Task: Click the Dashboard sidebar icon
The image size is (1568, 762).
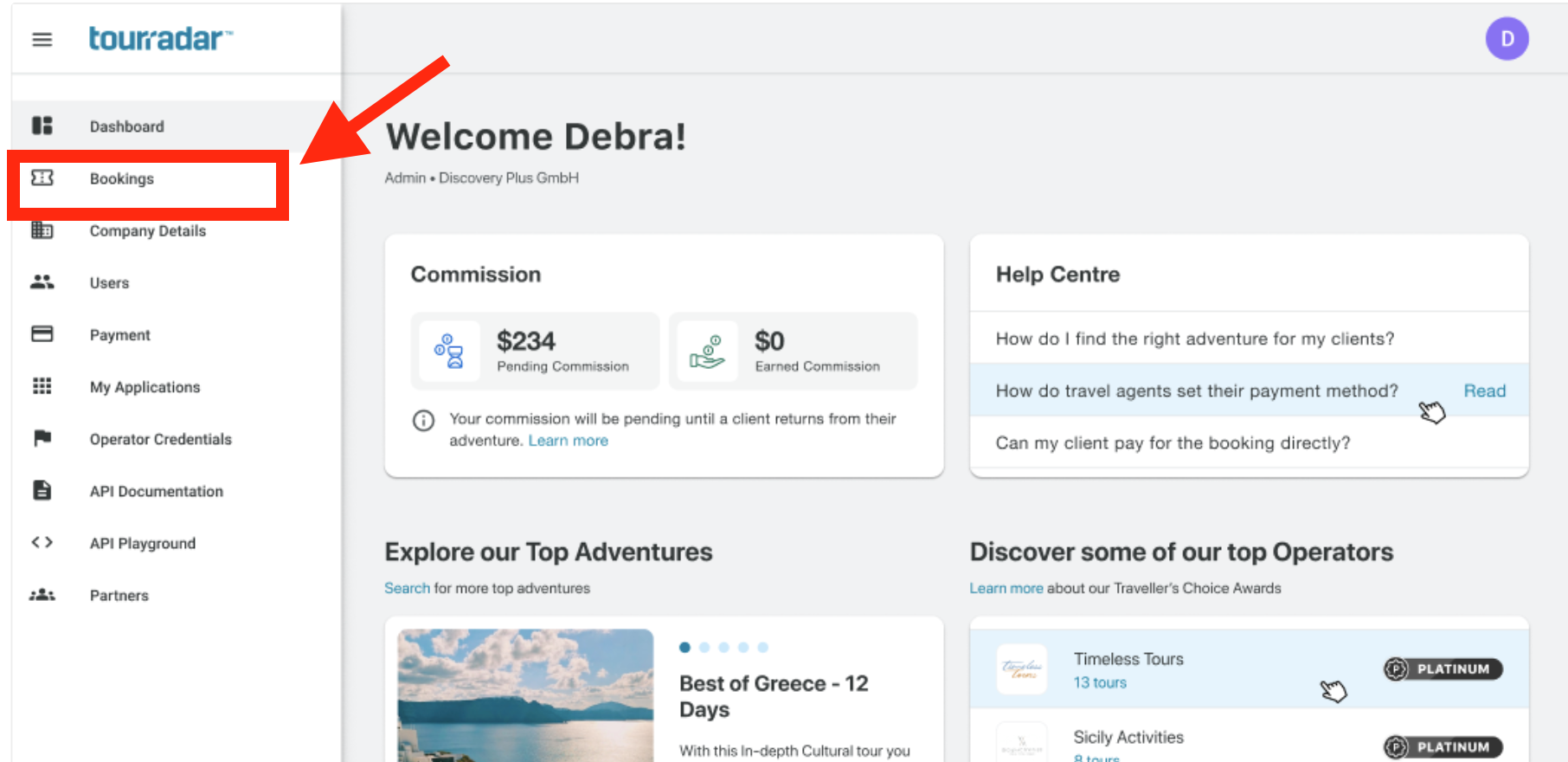Action: tap(42, 126)
